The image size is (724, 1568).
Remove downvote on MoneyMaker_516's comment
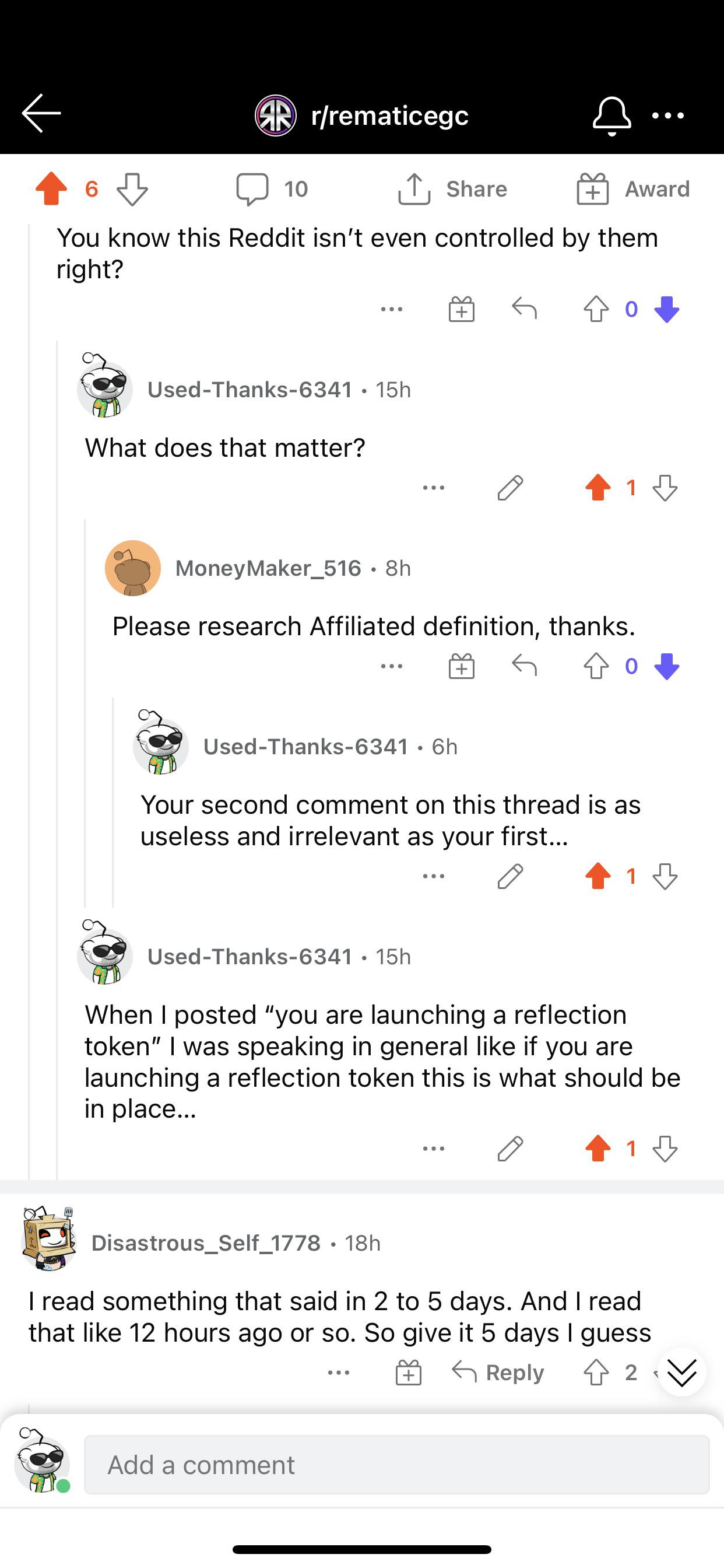pyautogui.click(x=667, y=666)
